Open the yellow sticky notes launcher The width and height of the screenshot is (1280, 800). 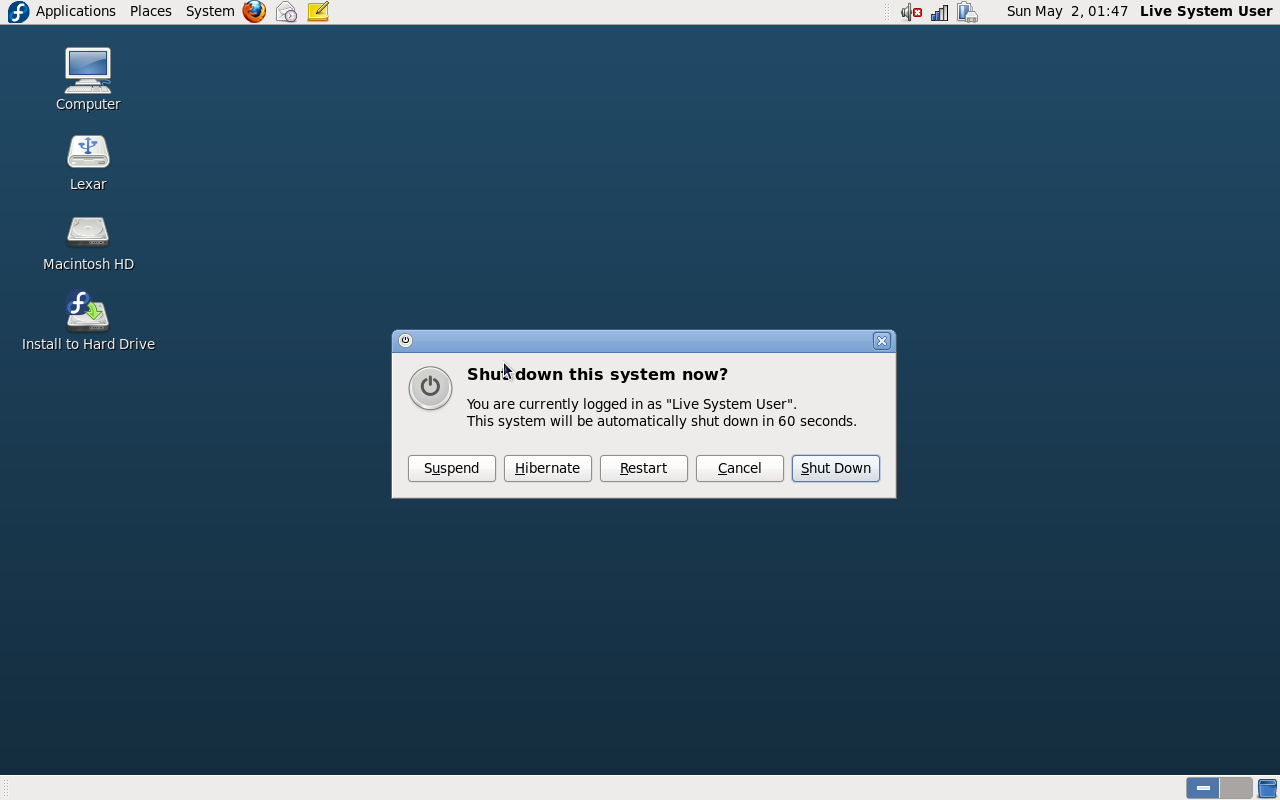point(318,11)
